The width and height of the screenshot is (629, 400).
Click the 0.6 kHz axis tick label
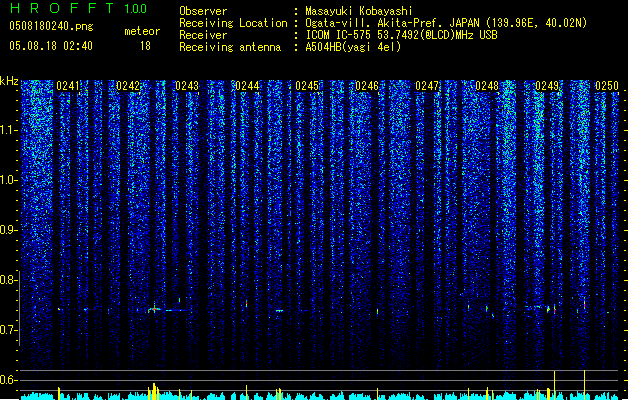coord(8,380)
